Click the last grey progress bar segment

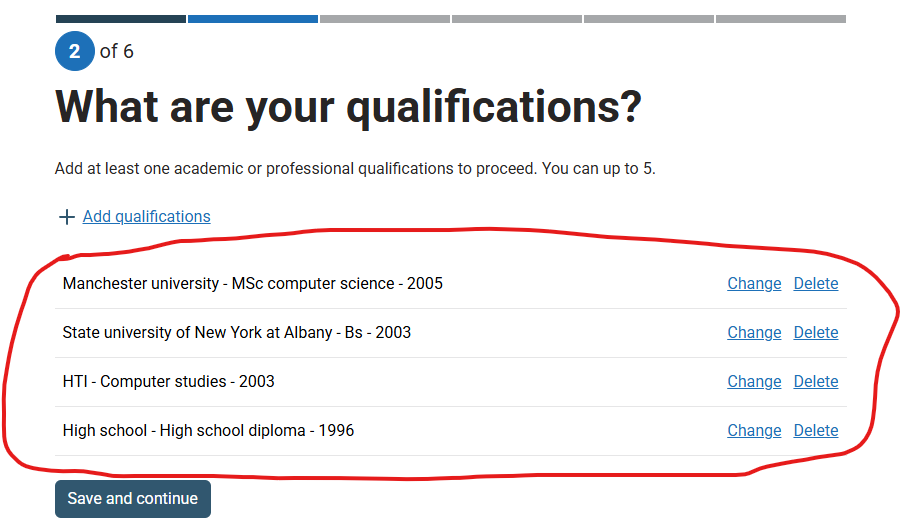(781, 19)
